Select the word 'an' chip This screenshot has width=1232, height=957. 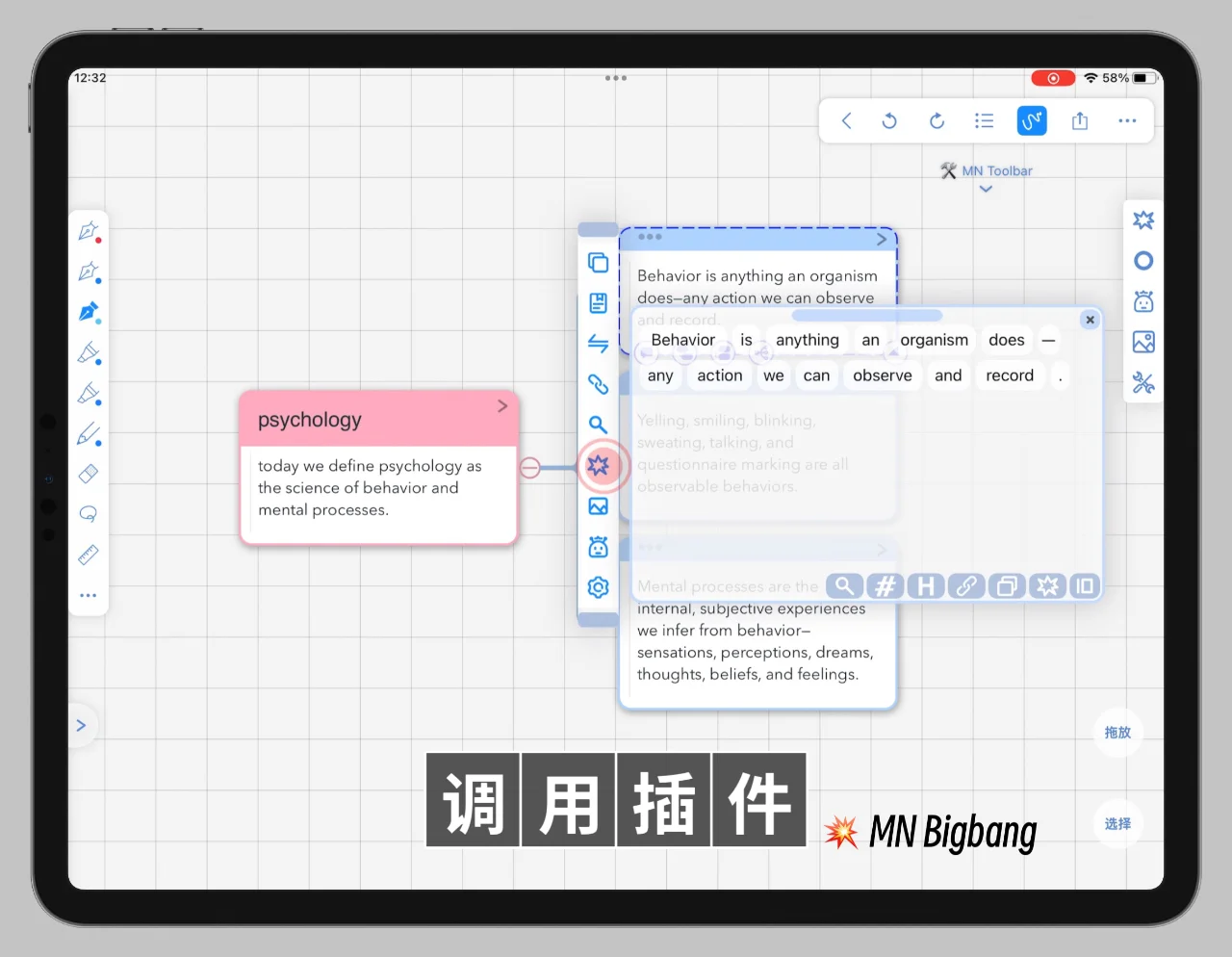(870, 340)
